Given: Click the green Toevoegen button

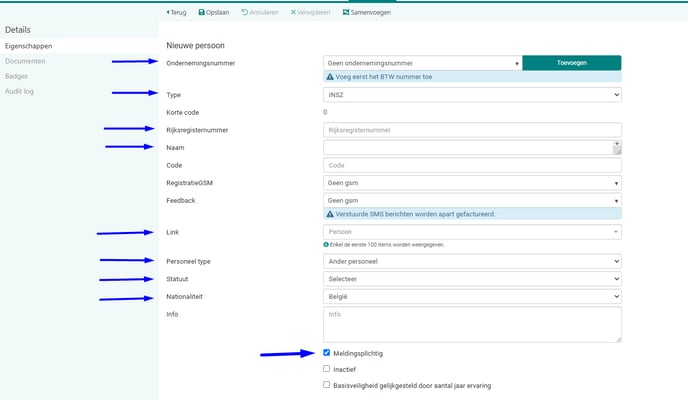Looking at the screenshot, I should coord(572,62).
